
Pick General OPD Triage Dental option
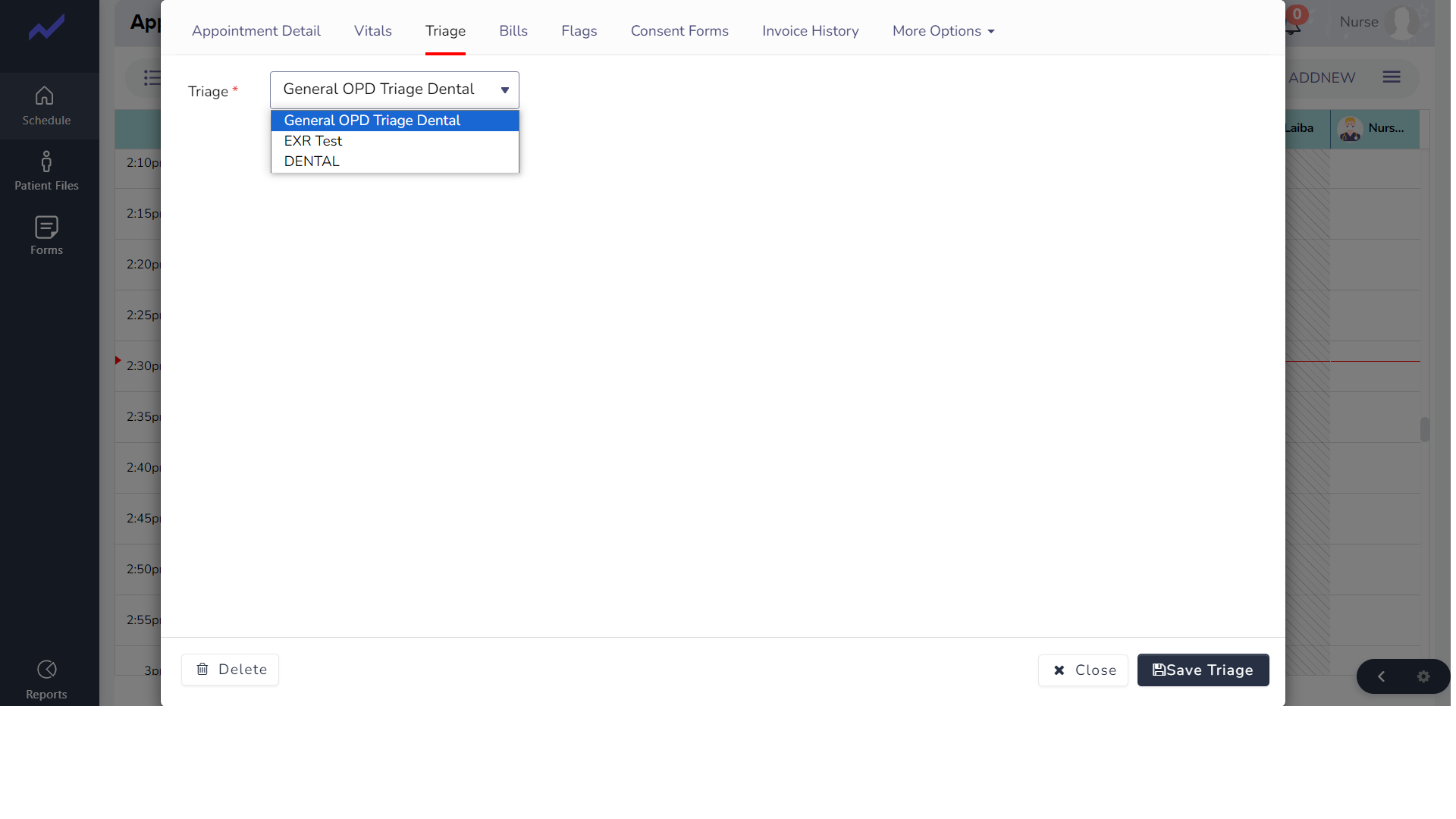[372, 121]
